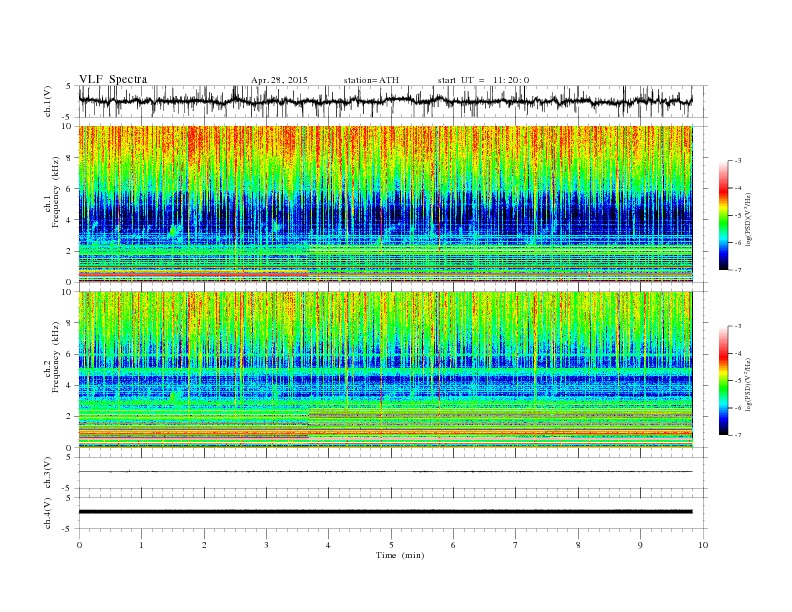Viewport: 792px width, 612px height.
Task: Click the "station=ATH" header label
Action: [371, 80]
